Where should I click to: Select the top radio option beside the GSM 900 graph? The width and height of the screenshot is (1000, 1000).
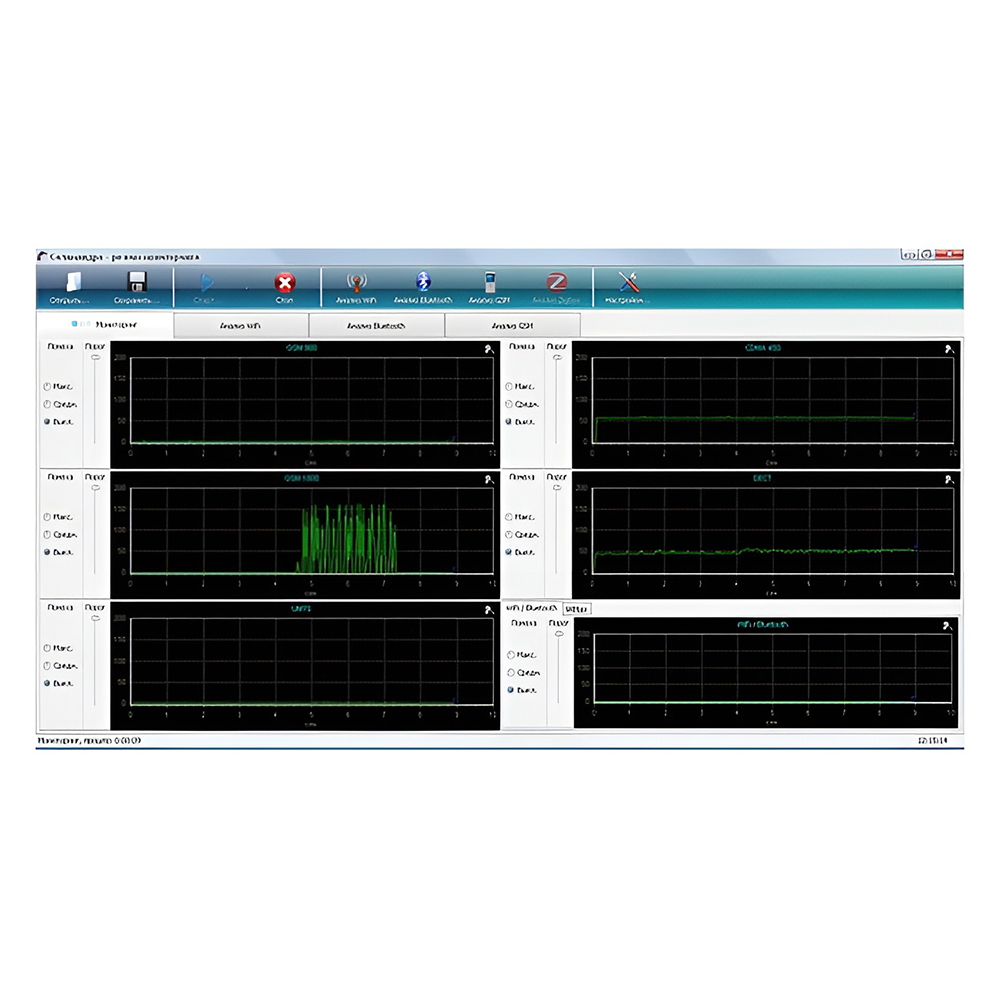tap(47, 386)
